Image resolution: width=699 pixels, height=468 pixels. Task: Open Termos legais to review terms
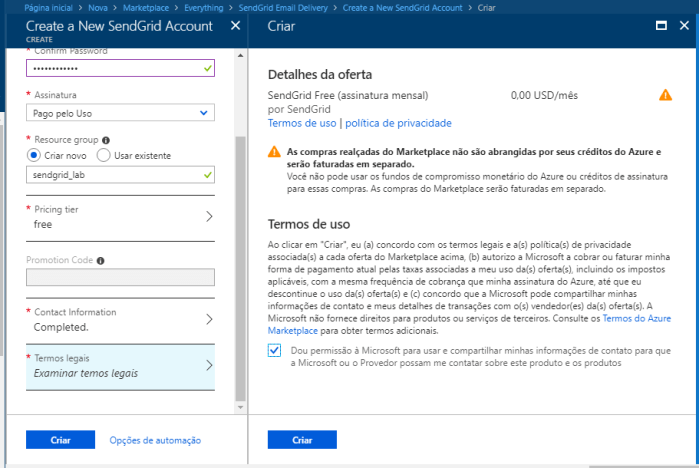120,365
